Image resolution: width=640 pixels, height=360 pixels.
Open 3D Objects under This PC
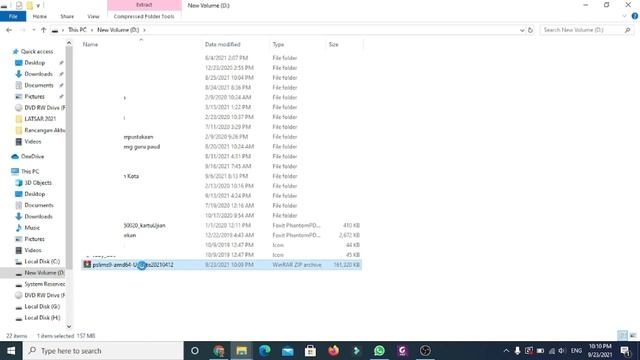(38, 182)
